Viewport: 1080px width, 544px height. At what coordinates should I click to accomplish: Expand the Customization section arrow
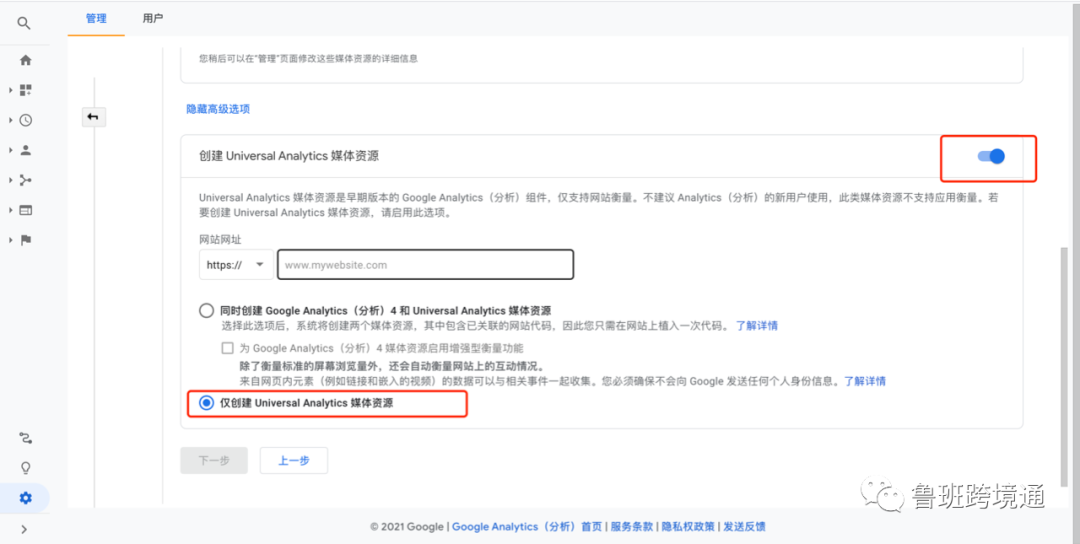click(10, 90)
